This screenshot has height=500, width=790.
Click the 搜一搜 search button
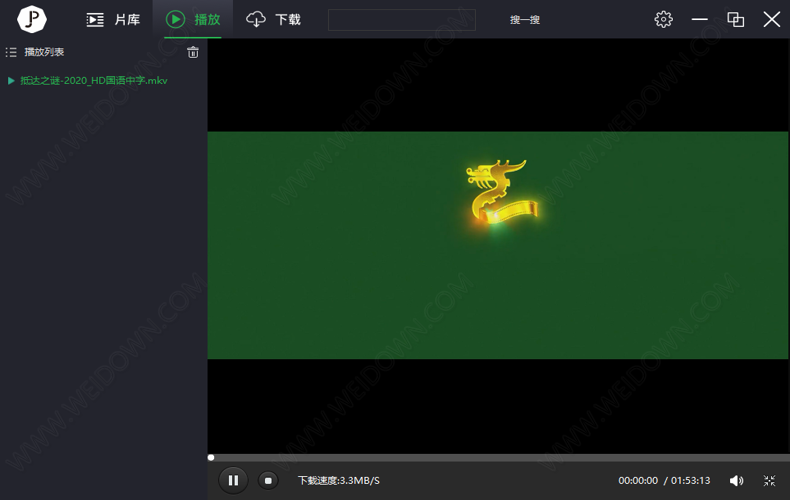524,20
